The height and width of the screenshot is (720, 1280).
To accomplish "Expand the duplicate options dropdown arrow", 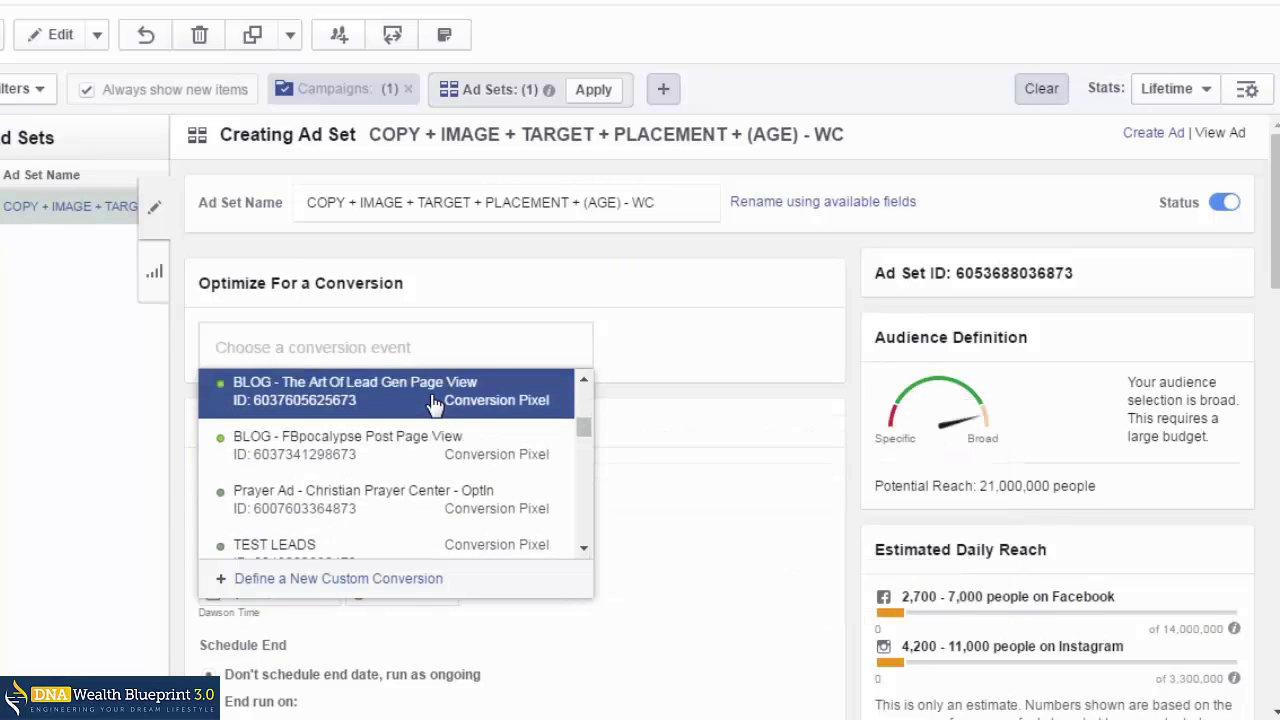I will pyautogui.click(x=290, y=35).
